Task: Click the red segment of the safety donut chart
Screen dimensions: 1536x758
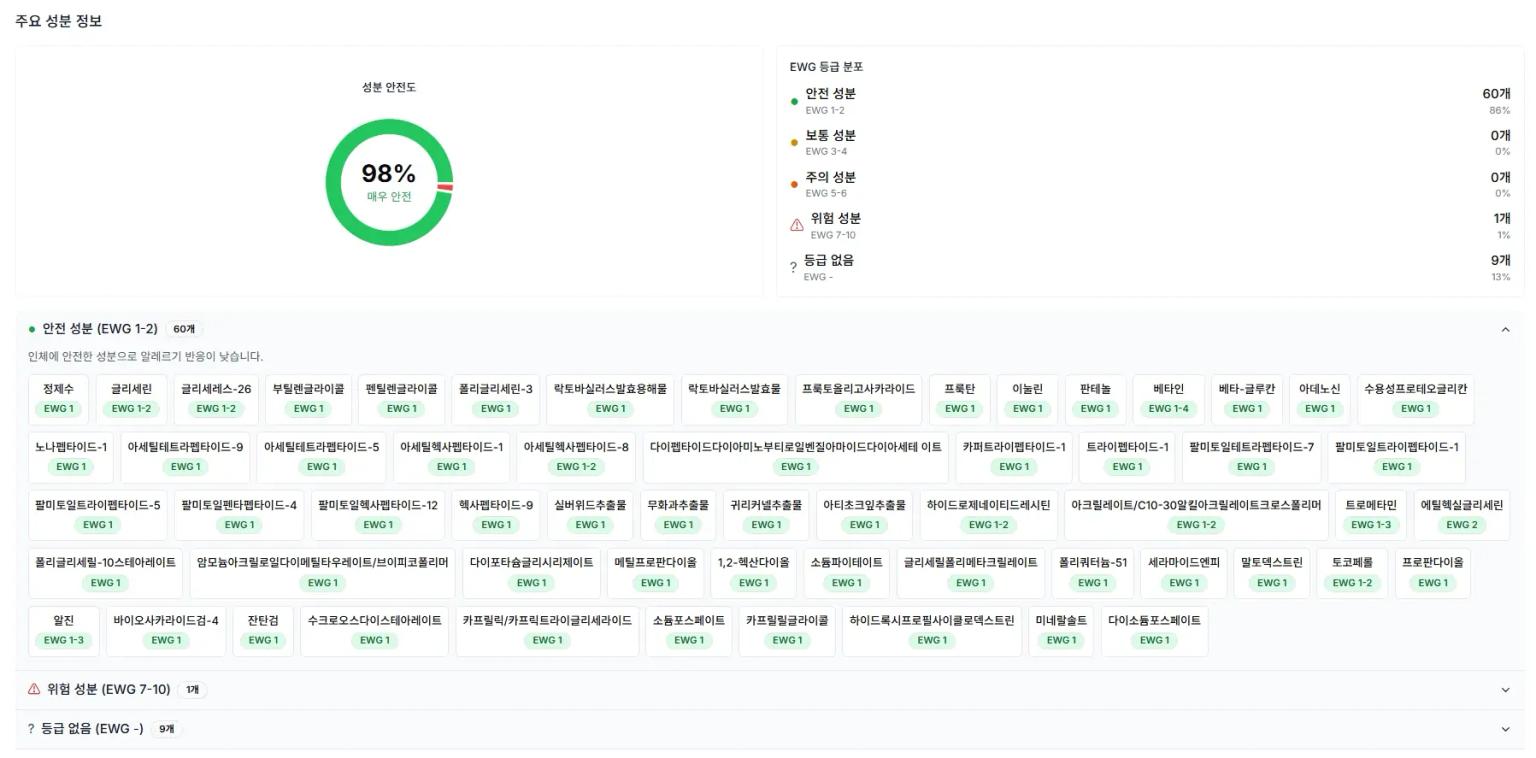Action: (445, 187)
